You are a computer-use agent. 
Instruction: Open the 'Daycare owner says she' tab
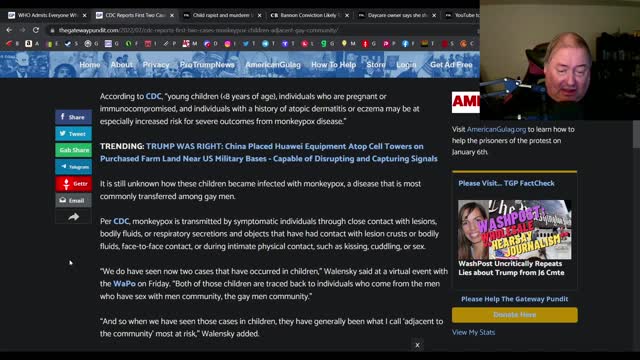pos(393,15)
